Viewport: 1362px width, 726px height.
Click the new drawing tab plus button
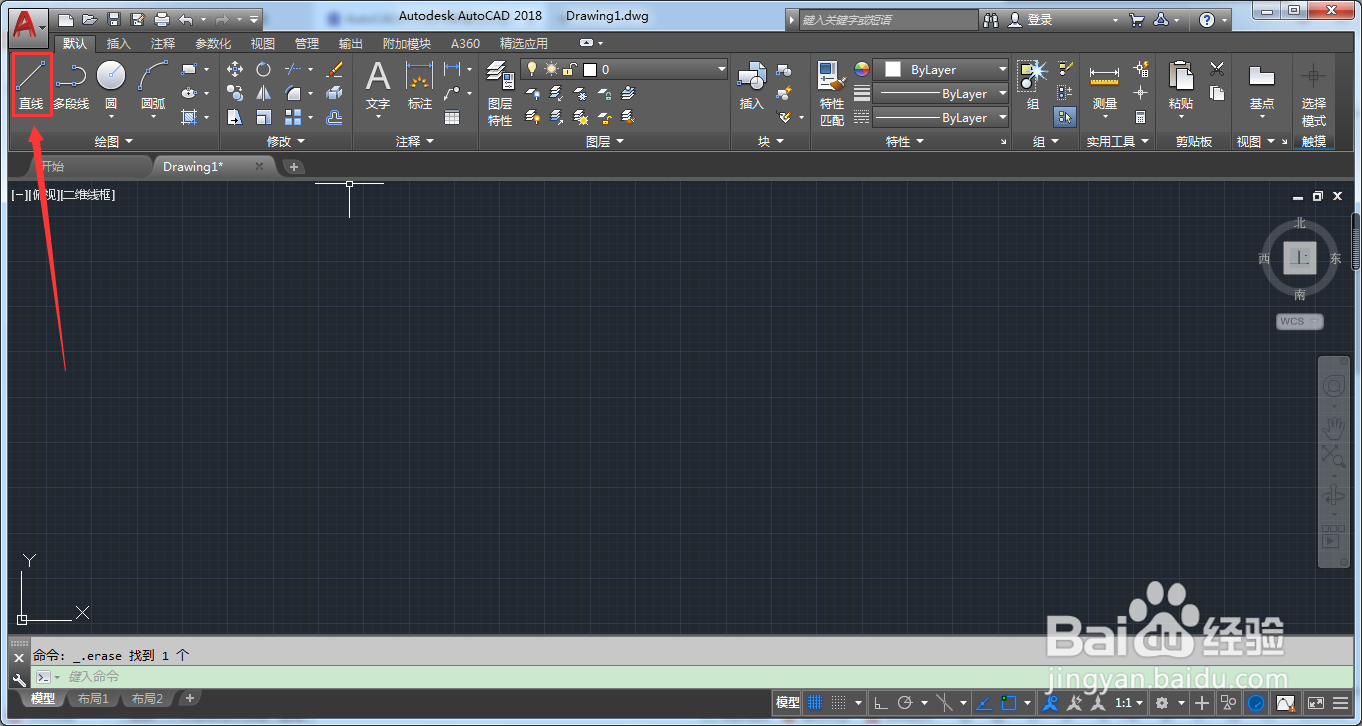point(293,167)
